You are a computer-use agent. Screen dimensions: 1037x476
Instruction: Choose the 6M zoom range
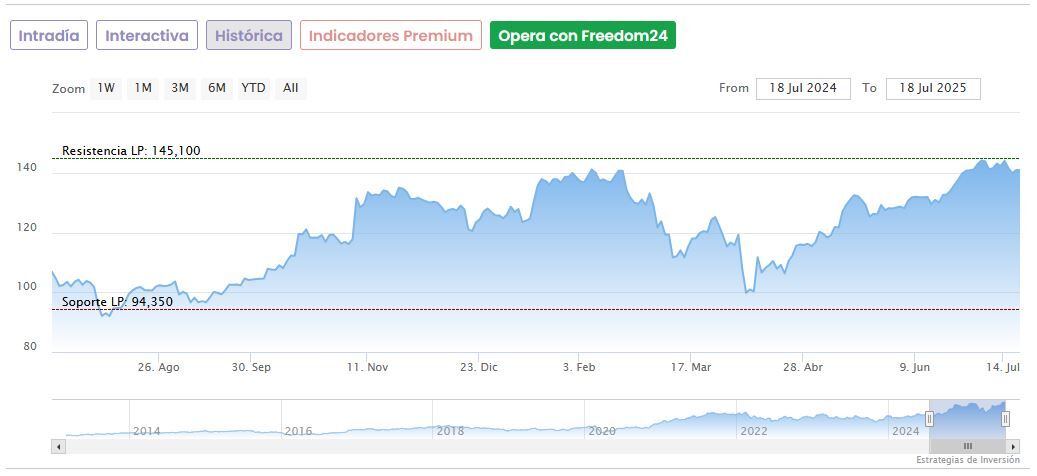[x=216, y=88]
